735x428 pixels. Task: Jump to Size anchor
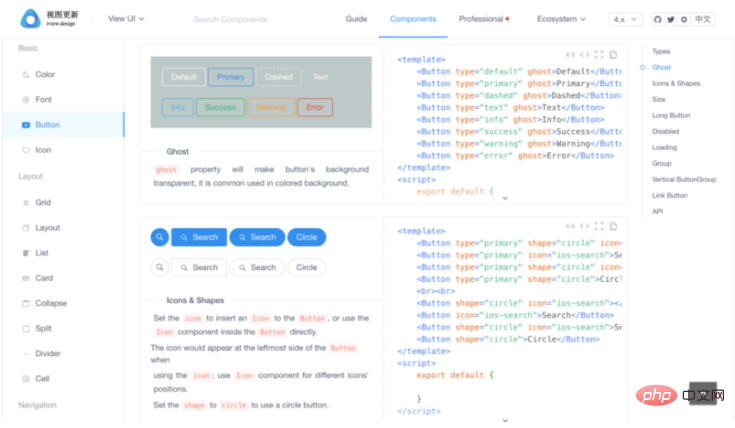click(658, 99)
